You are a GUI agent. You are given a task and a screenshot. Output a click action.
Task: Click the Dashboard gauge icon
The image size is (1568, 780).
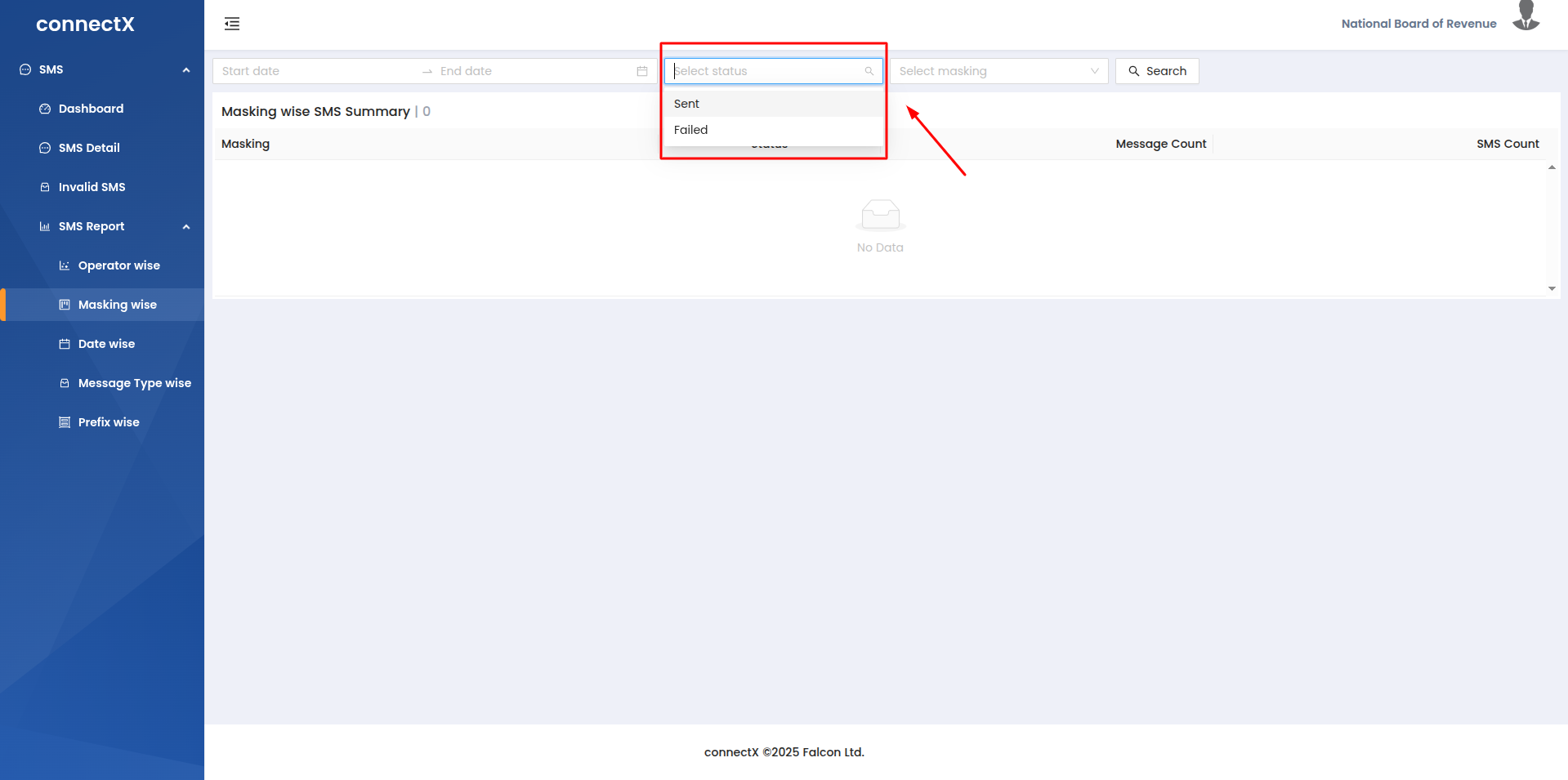(45, 109)
